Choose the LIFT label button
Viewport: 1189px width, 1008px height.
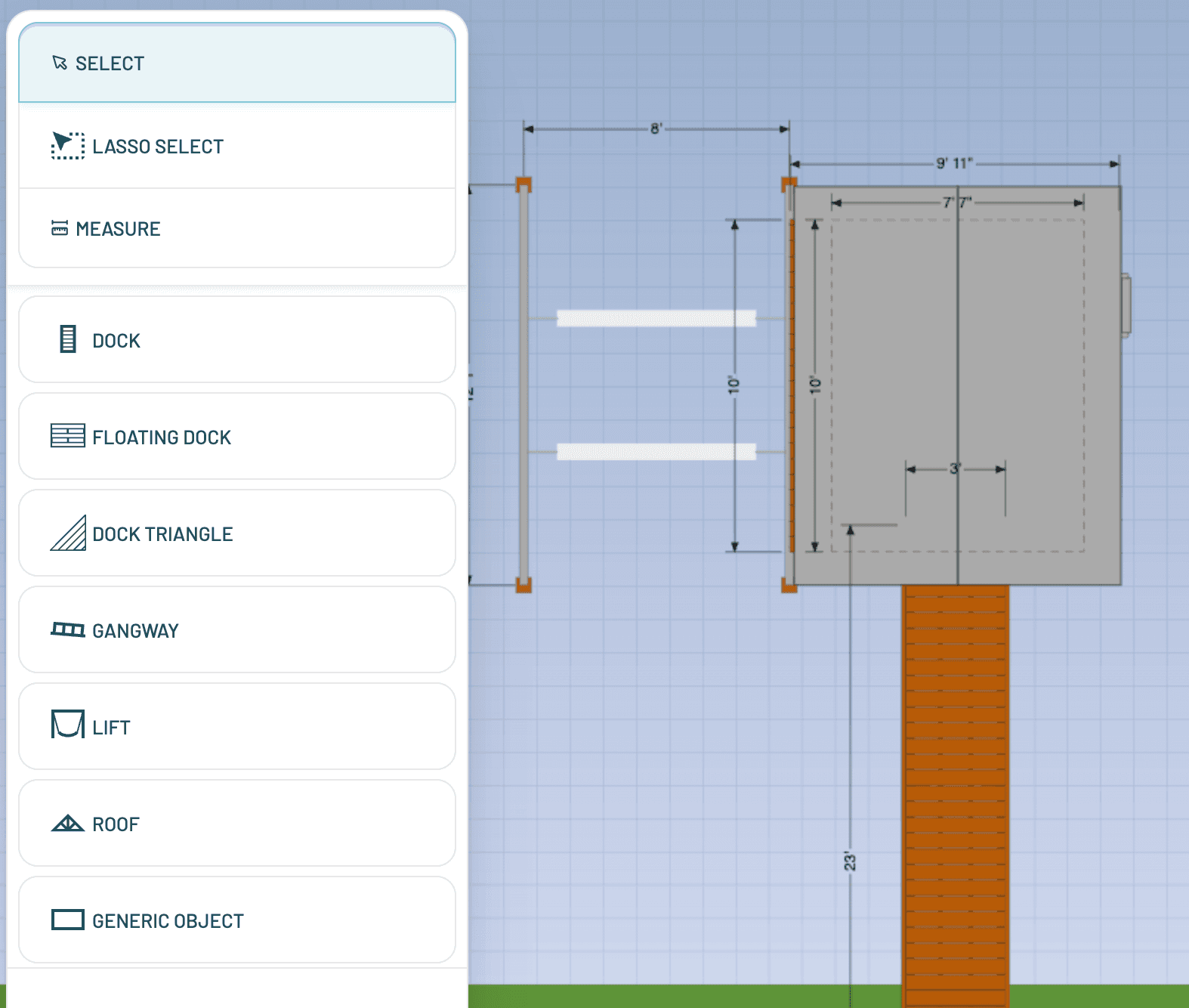[111, 728]
